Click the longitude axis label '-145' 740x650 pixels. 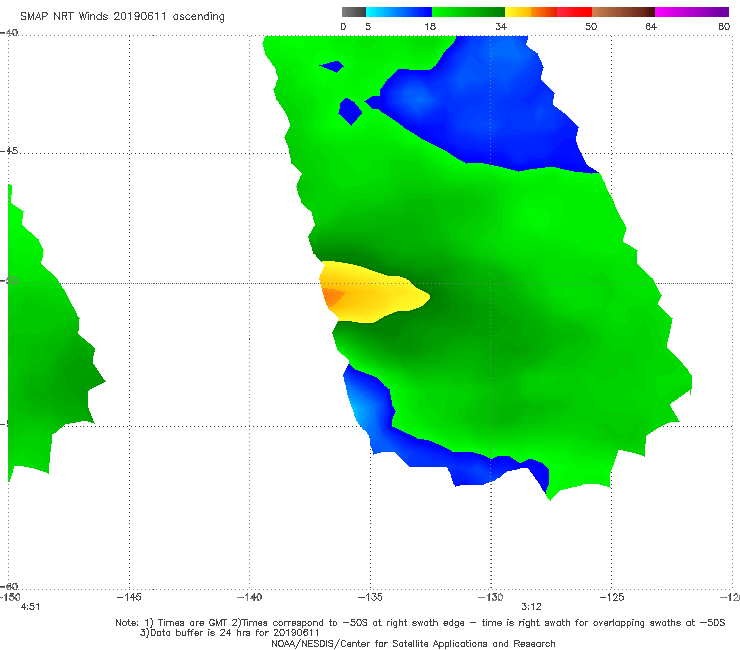[129, 597]
